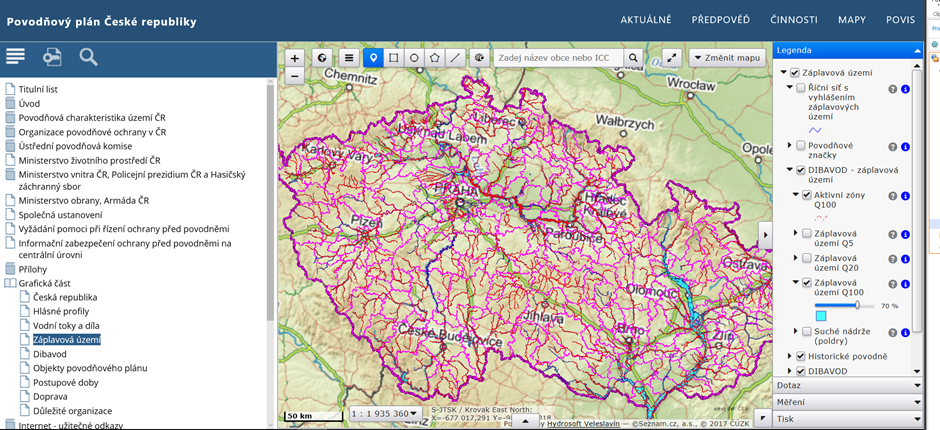Toggle fullscreen map with arrows icon
Image resolution: width=940 pixels, height=430 pixels.
tap(673, 58)
